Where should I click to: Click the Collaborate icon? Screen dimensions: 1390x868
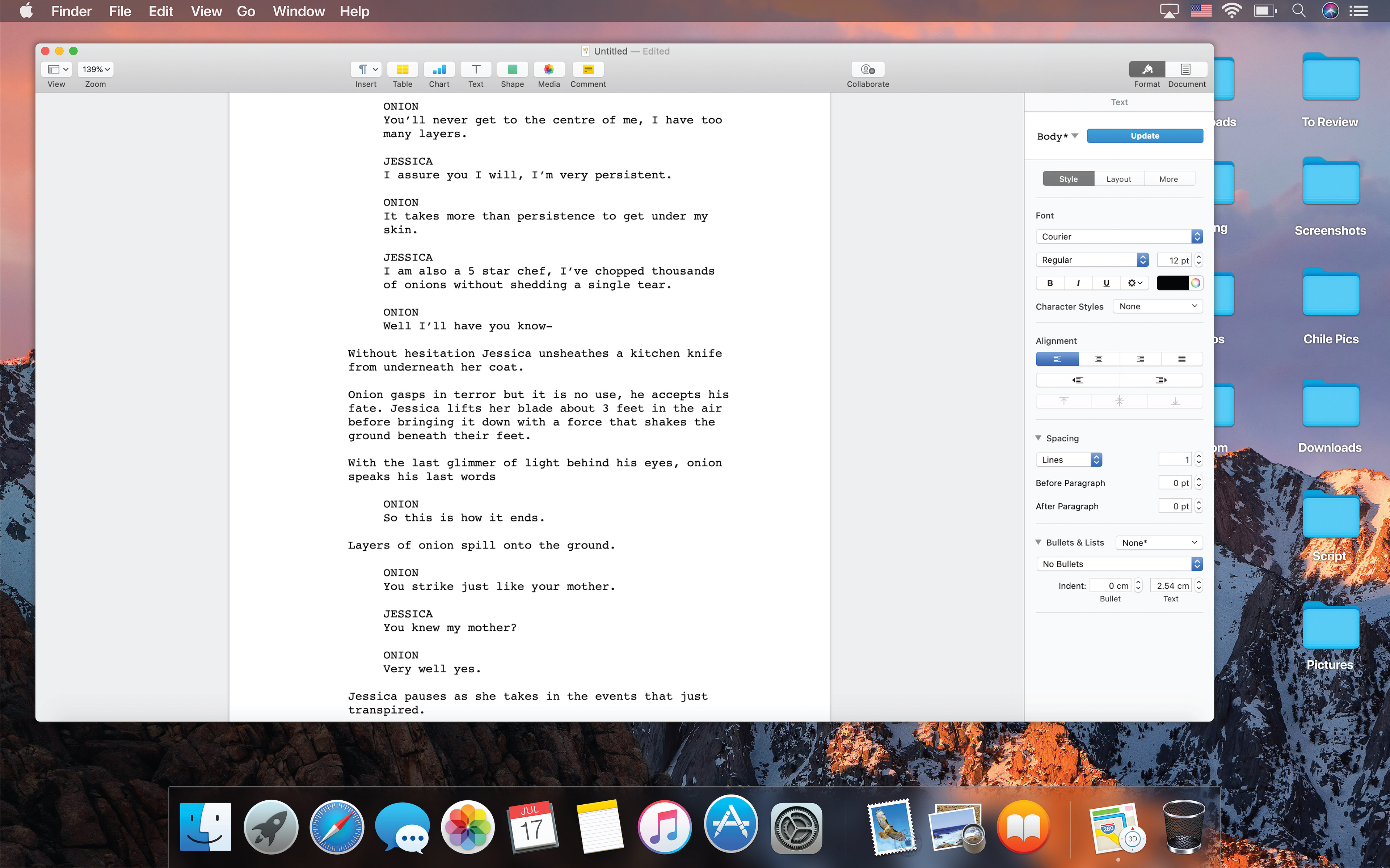click(868, 69)
